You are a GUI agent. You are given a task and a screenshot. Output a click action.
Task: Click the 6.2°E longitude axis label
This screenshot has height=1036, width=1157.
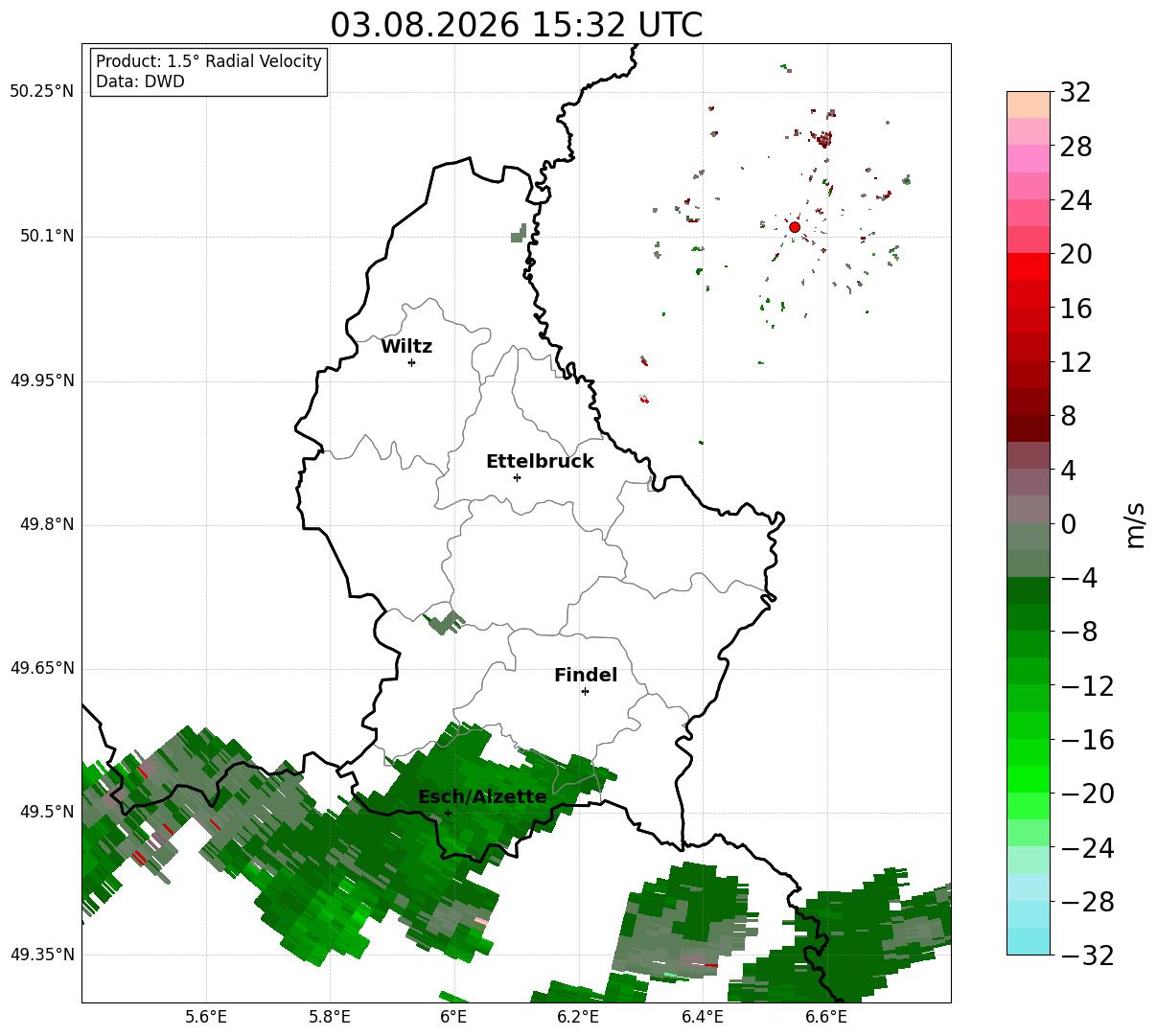click(x=578, y=1017)
